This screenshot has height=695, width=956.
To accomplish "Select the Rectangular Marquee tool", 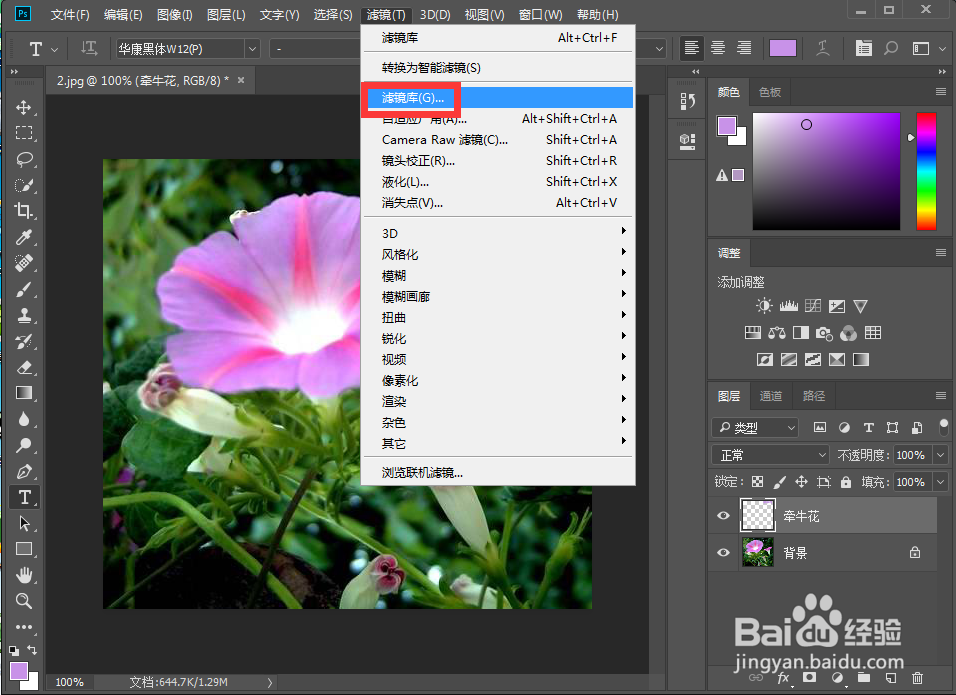I will click(x=24, y=133).
